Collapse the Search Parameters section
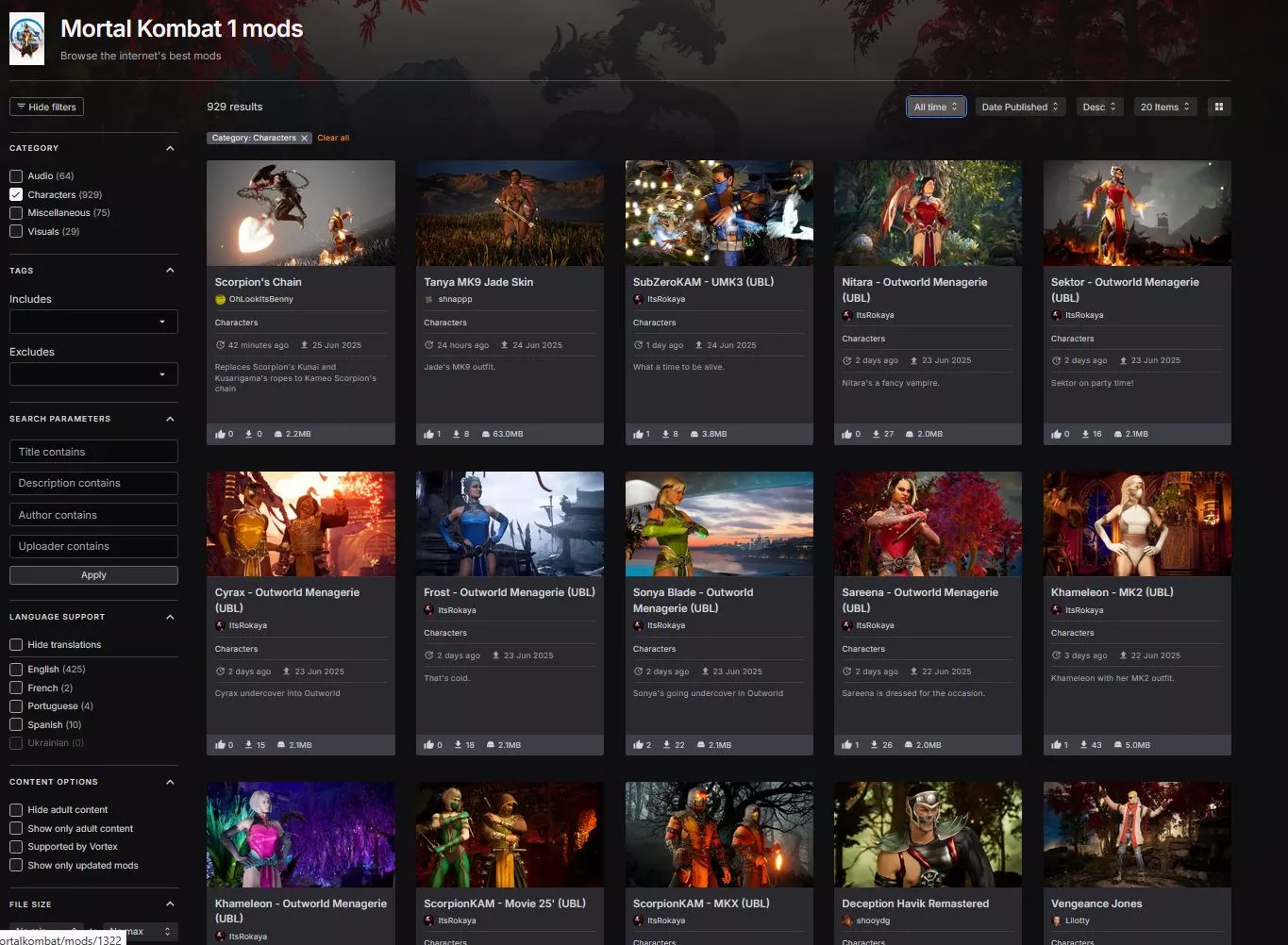The height and width of the screenshot is (945, 1288). [170, 419]
